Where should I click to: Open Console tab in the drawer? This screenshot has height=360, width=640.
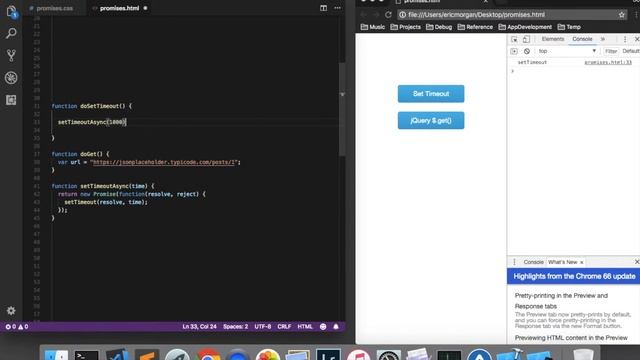coord(533,262)
